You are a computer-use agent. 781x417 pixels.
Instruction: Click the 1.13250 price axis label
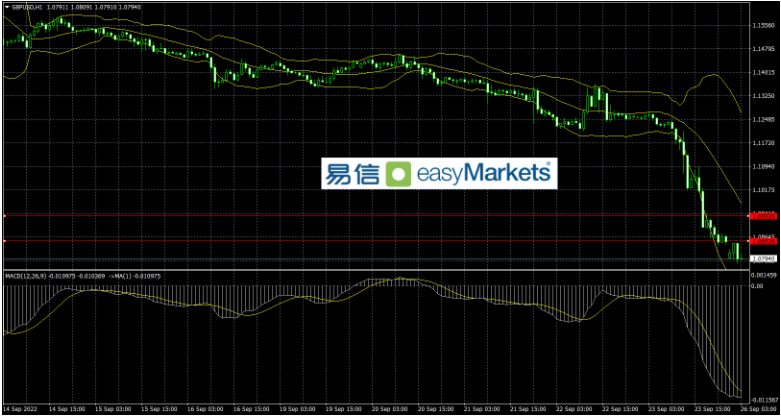(x=766, y=95)
